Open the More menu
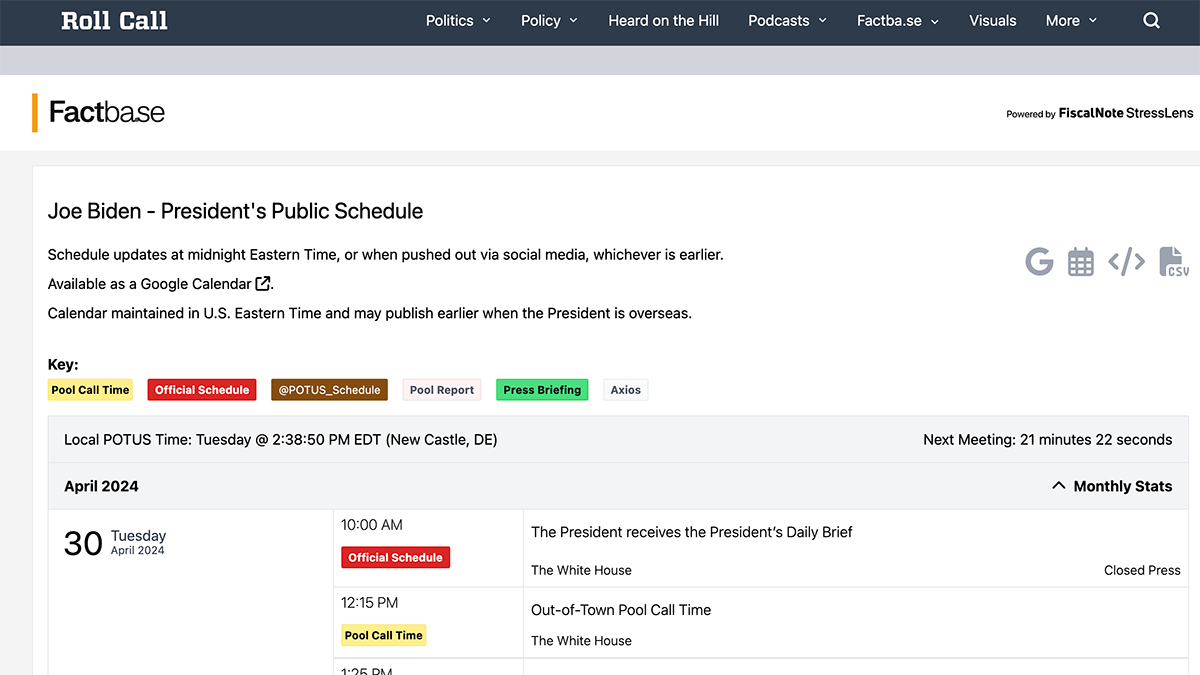 click(x=1071, y=21)
